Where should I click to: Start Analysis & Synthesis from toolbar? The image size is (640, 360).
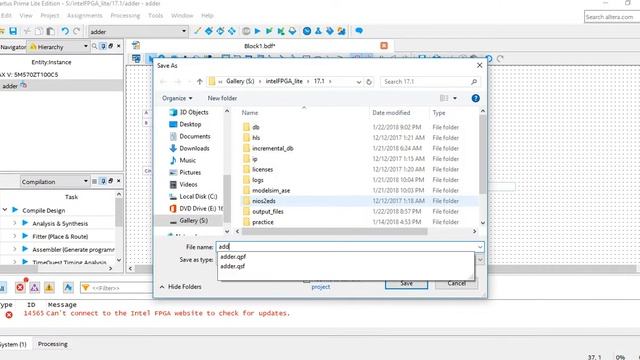click(x=269, y=31)
